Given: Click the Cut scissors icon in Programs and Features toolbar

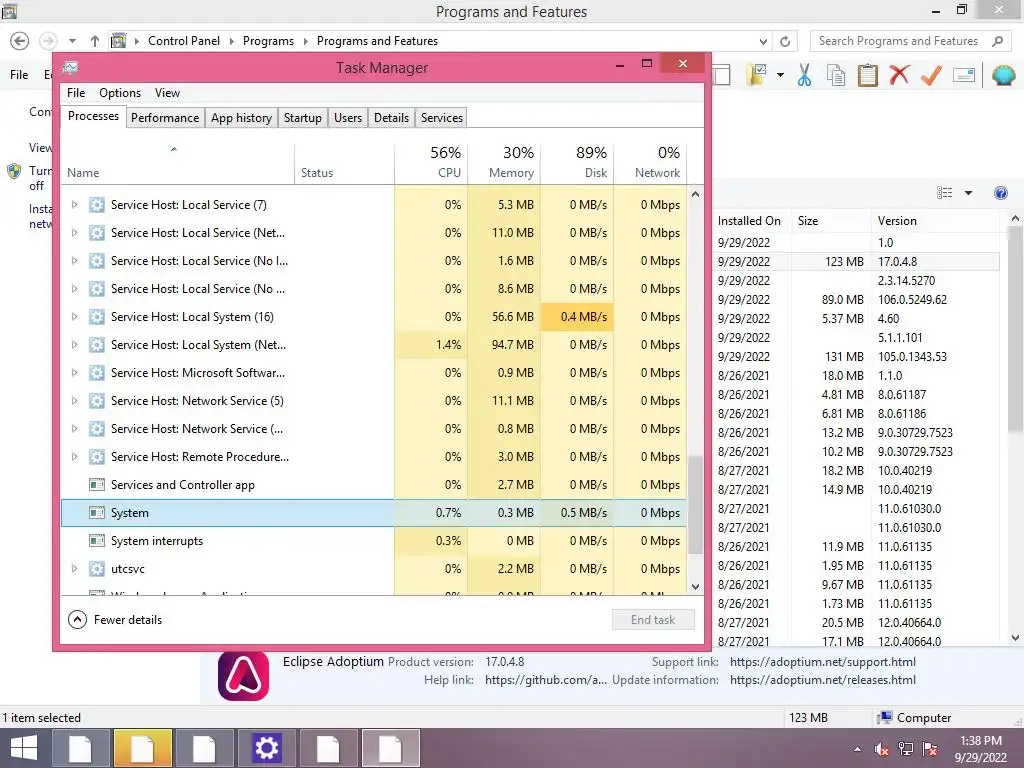Looking at the screenshot, I should coord(804,76).
